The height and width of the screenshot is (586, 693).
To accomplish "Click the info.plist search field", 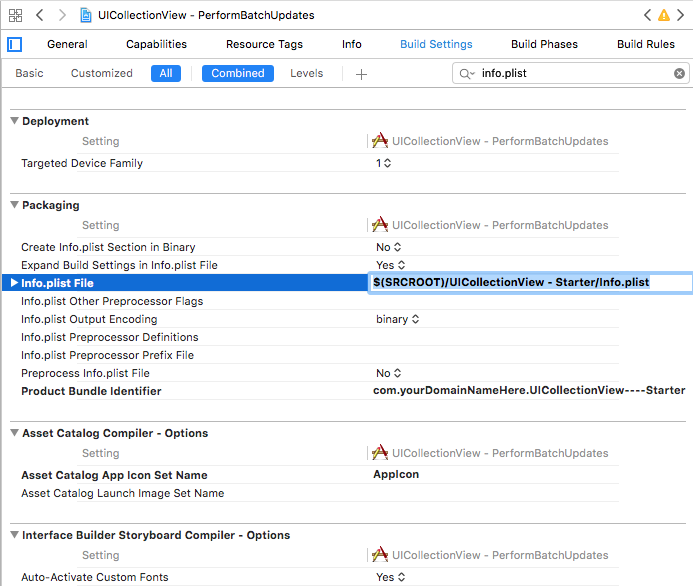I will tap(571, 73).
